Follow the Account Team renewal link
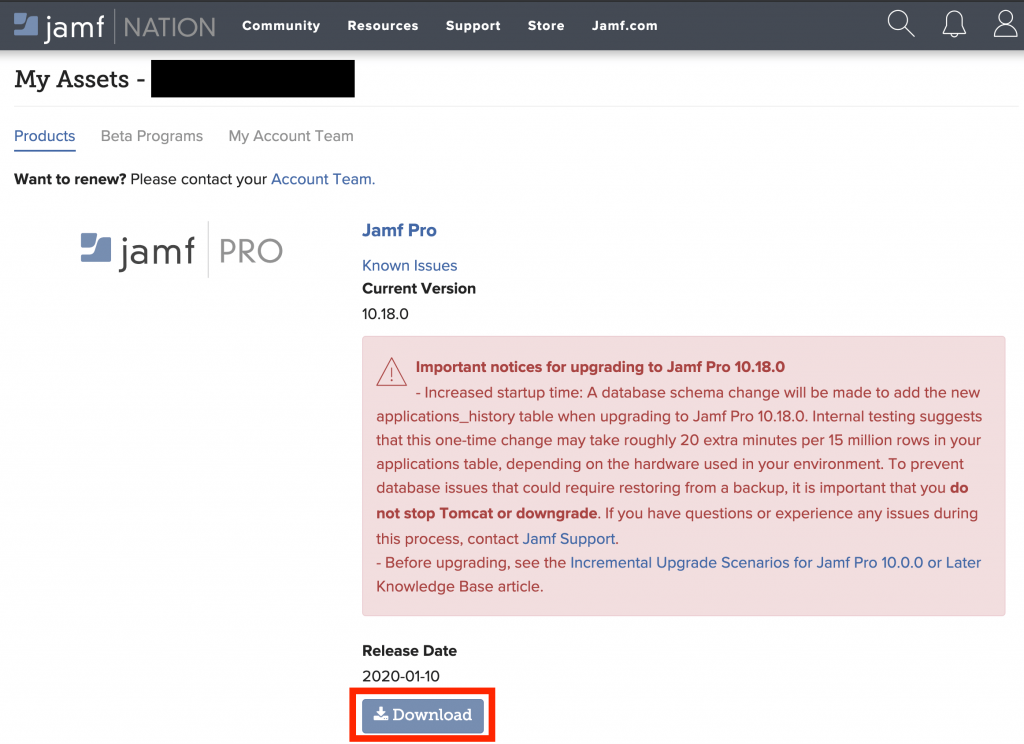This screenshot has height=744, width=1024. click(323, 179)
